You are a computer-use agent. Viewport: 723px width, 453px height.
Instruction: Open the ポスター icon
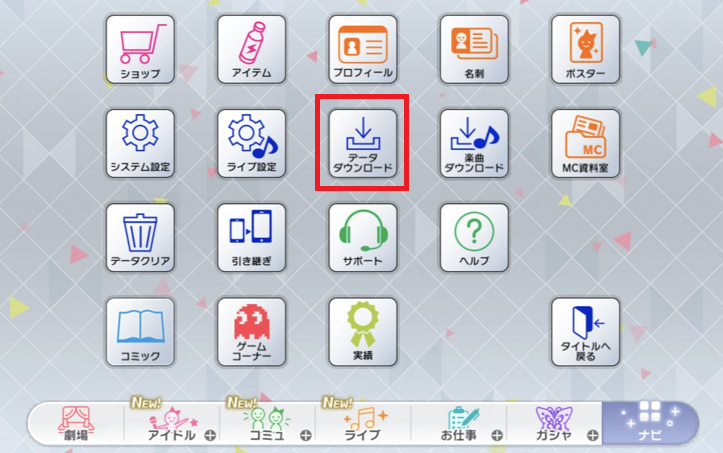coord(586,49)
